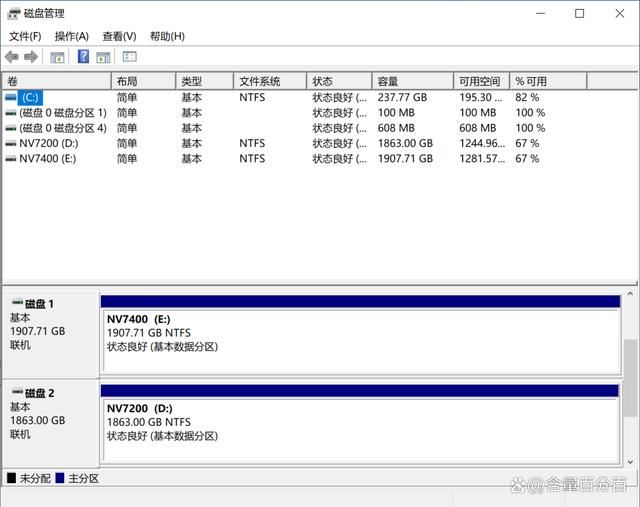This screenshot has height=507, width=640.
Task: Sort by the 文件系统 column header
Action: (259, 81)
